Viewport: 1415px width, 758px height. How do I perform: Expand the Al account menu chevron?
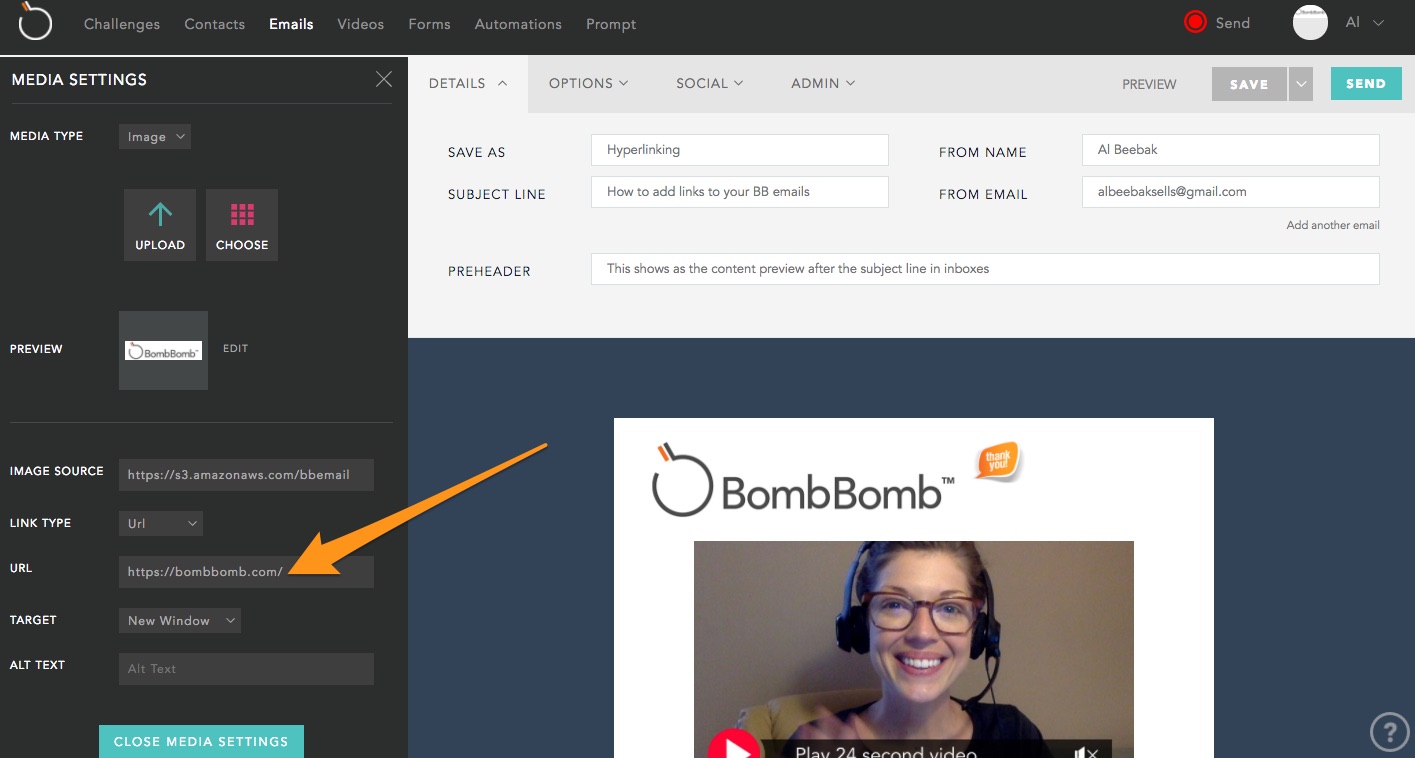click(x=1379, y=23)
